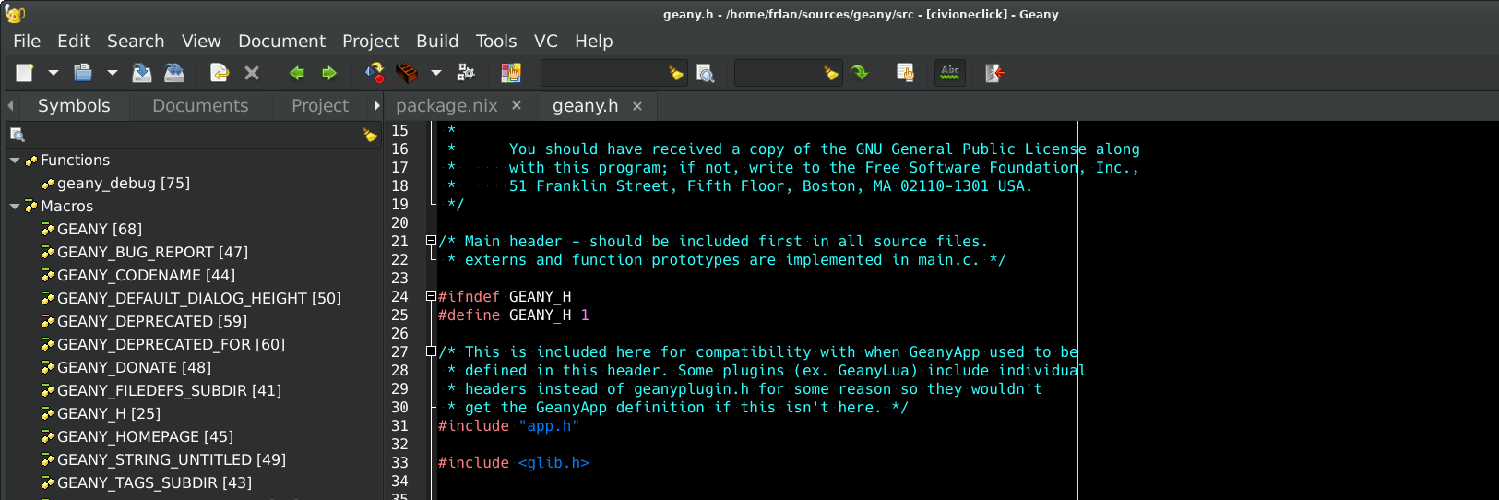The width and height of the screenshot is (1499, 500).
Task: Toggle the spell check Abc icon
Action: click(x=950, y=73)
